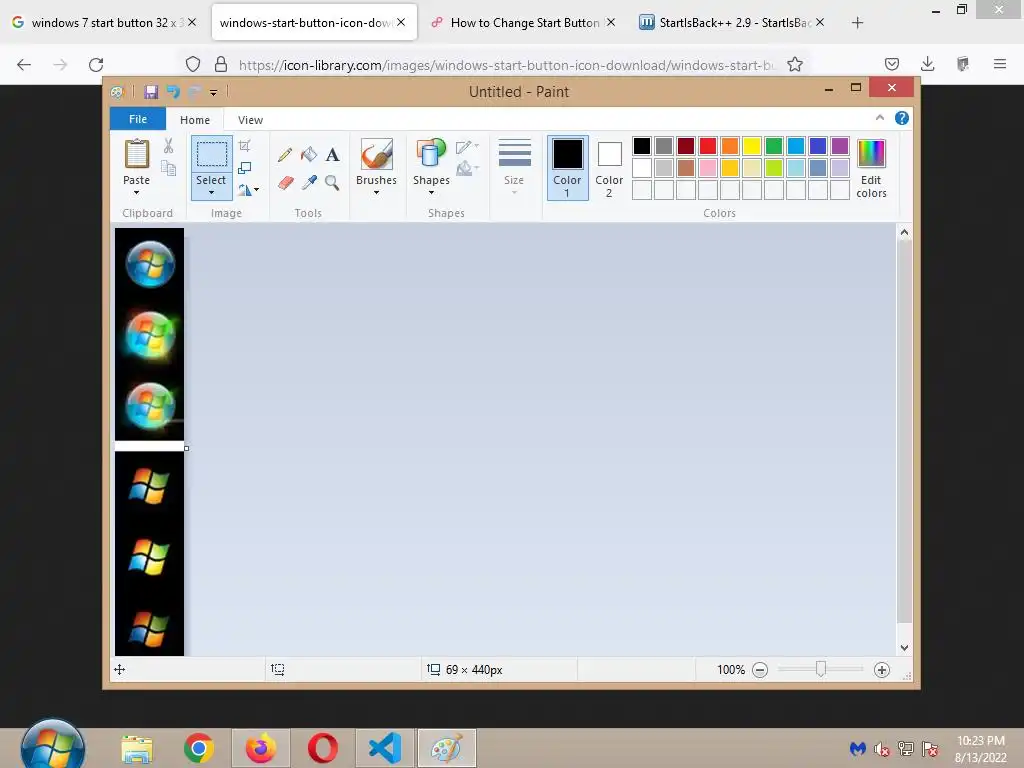Open Firefox downloads arrow icon
The image size is (1024, 768).
tap(927, 64)
